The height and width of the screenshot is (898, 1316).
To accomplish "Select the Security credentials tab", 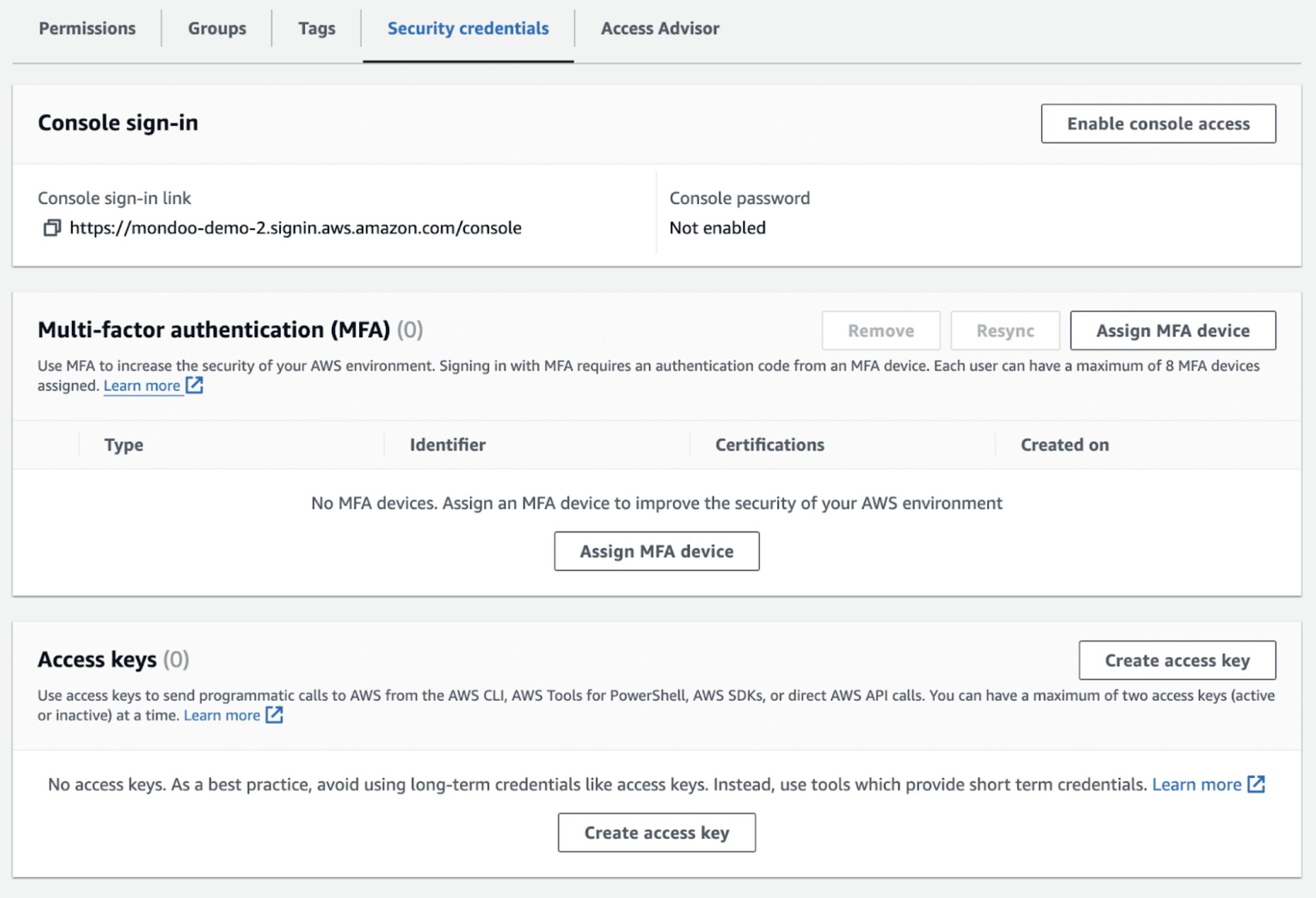I will click(x=467, y=28).
